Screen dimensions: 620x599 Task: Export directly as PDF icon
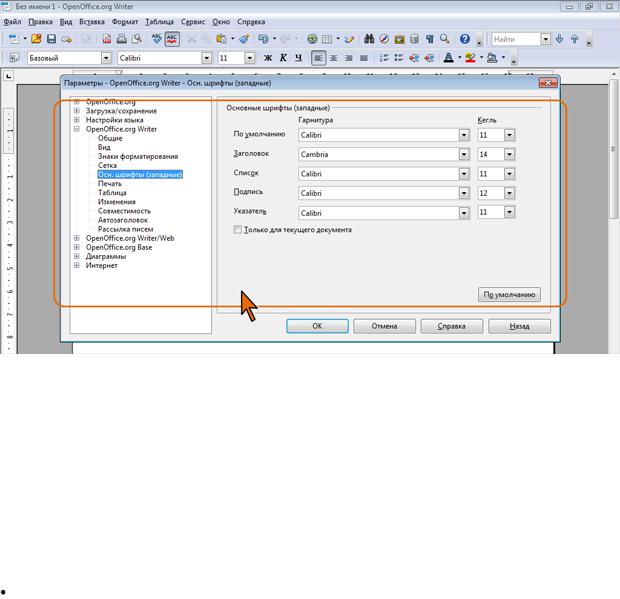[x=107, y=39]
